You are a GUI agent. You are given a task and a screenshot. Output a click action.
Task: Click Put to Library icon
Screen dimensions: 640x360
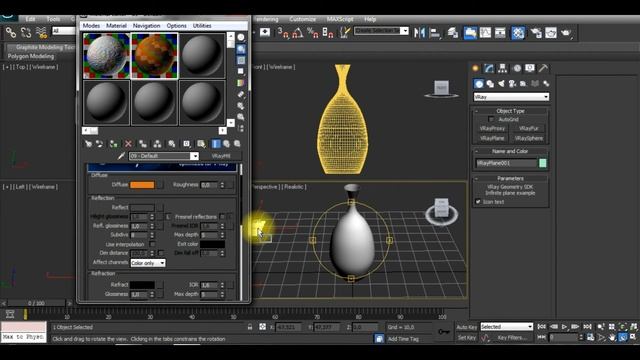pos(172,144)
